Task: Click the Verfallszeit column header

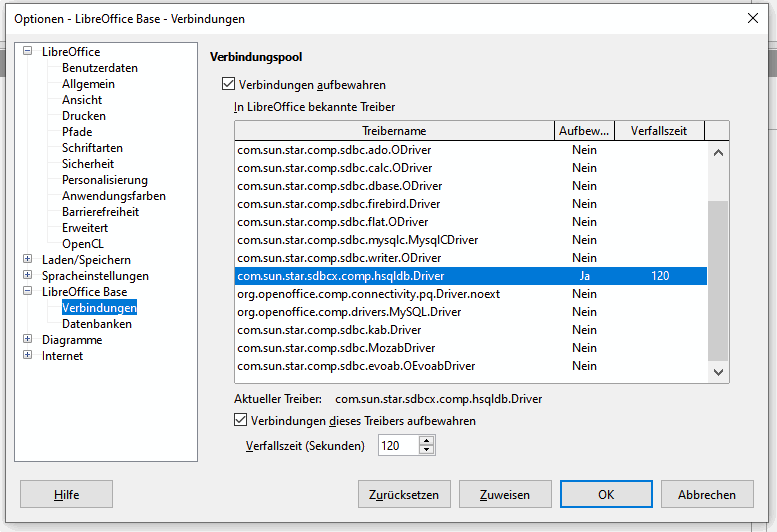Action: (659, 131)
